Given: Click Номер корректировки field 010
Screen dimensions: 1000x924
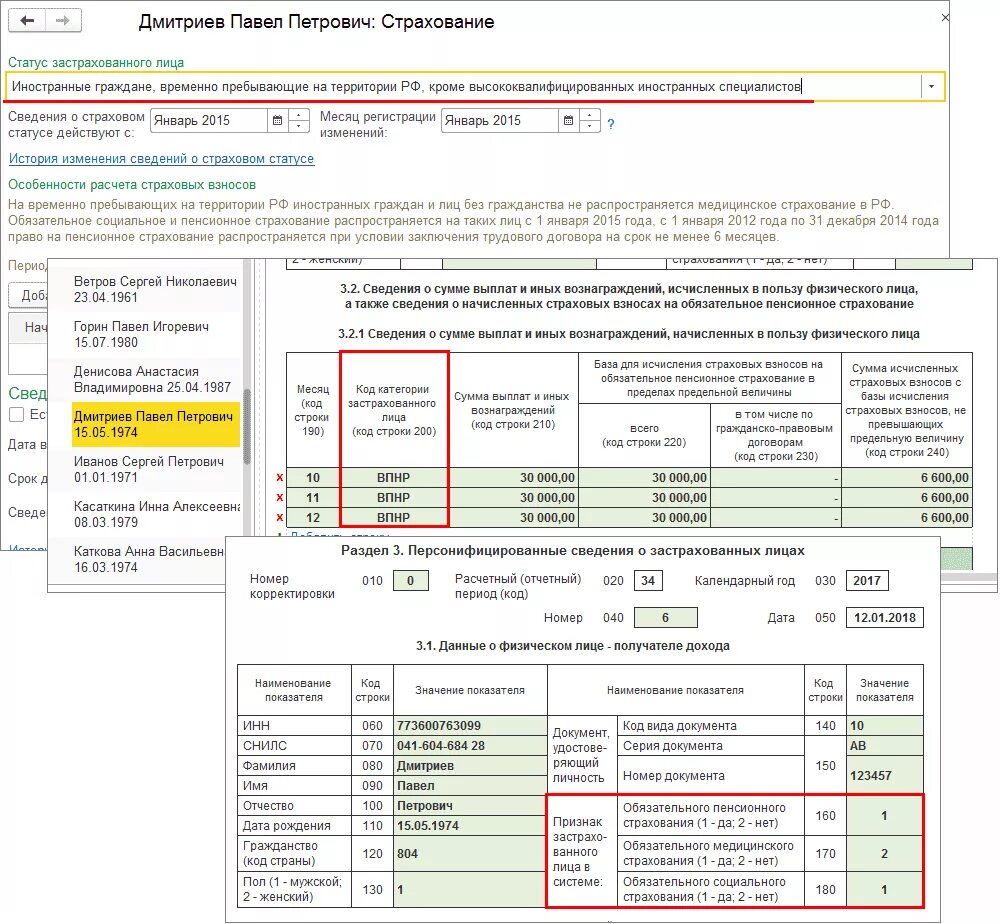Looking at the screenshot, I should tap(411, 581).
